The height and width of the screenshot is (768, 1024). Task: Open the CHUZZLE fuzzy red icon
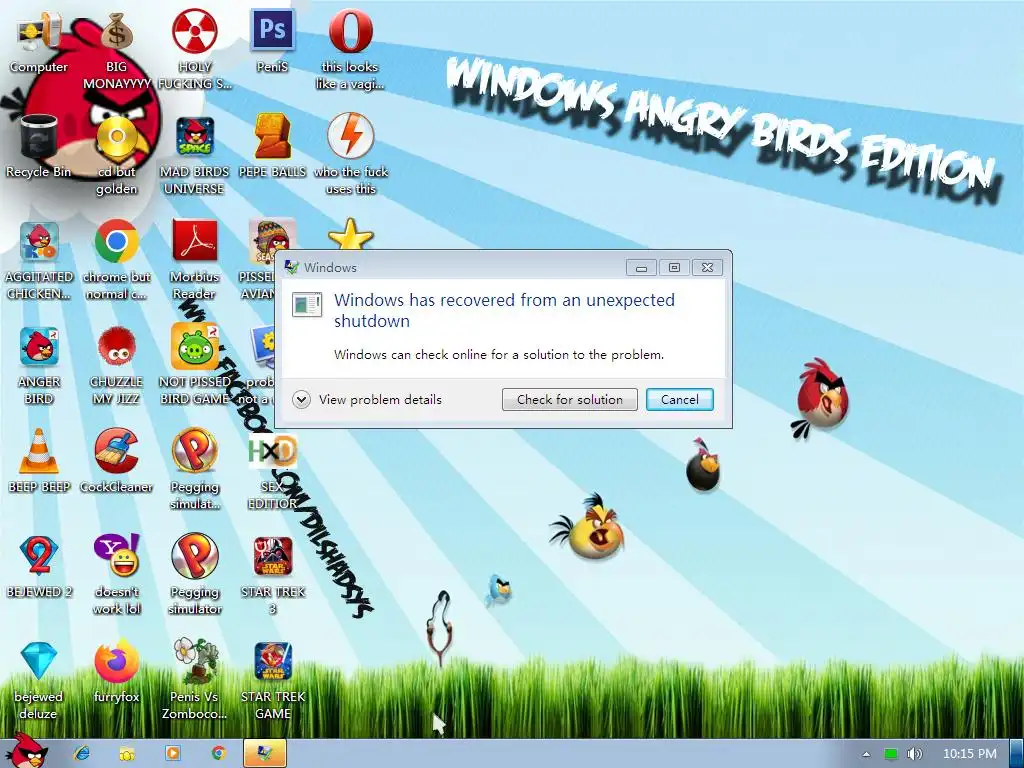[117, 363]
